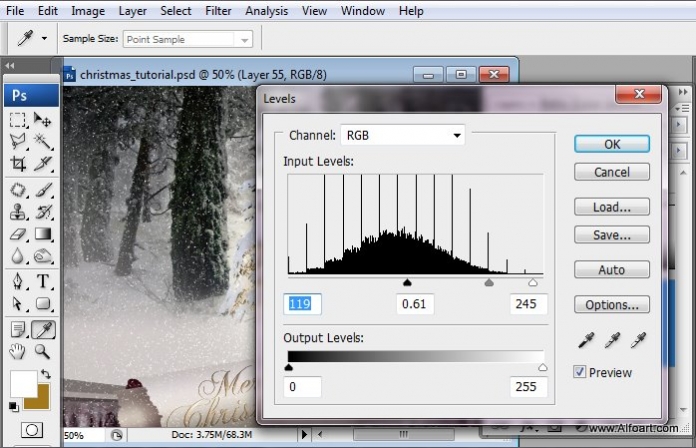Viewport: 696px width, 448px height.
Task: Select the Polygonal Lasso tool
Action: [18, 142]
